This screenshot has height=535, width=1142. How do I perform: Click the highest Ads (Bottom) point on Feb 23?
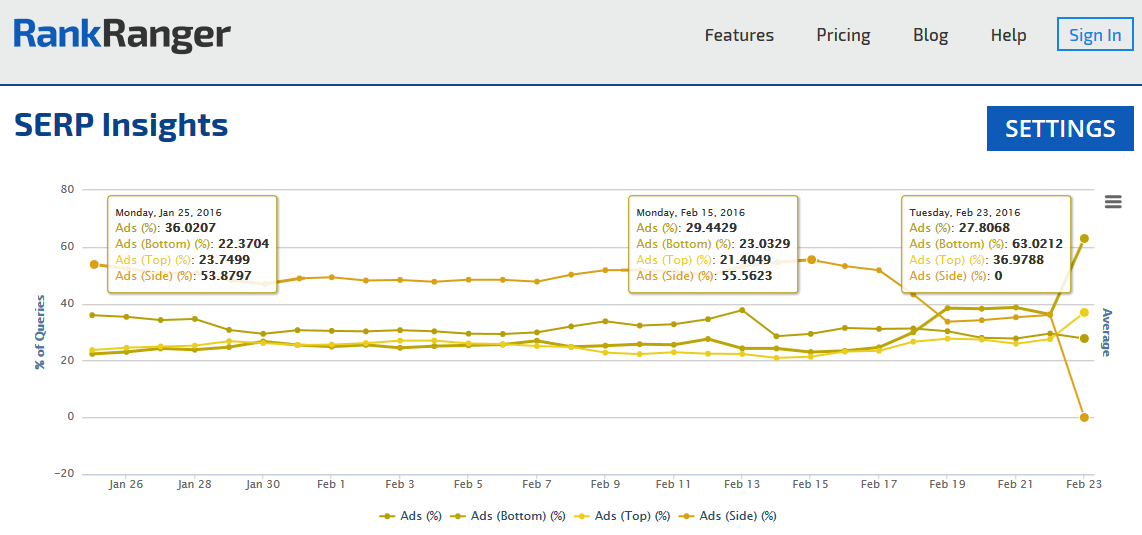tap(1084, 239)
